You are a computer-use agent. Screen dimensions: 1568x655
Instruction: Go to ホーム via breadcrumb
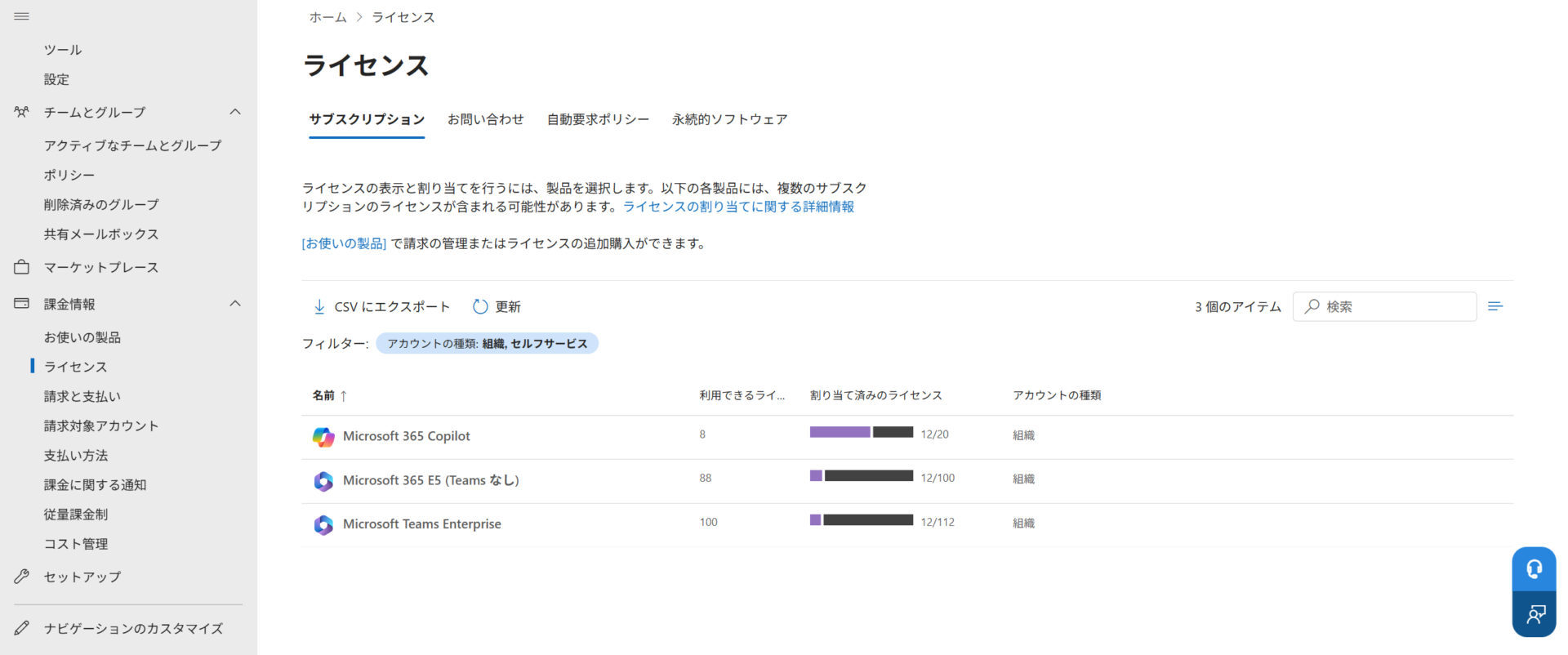(327, 17)
